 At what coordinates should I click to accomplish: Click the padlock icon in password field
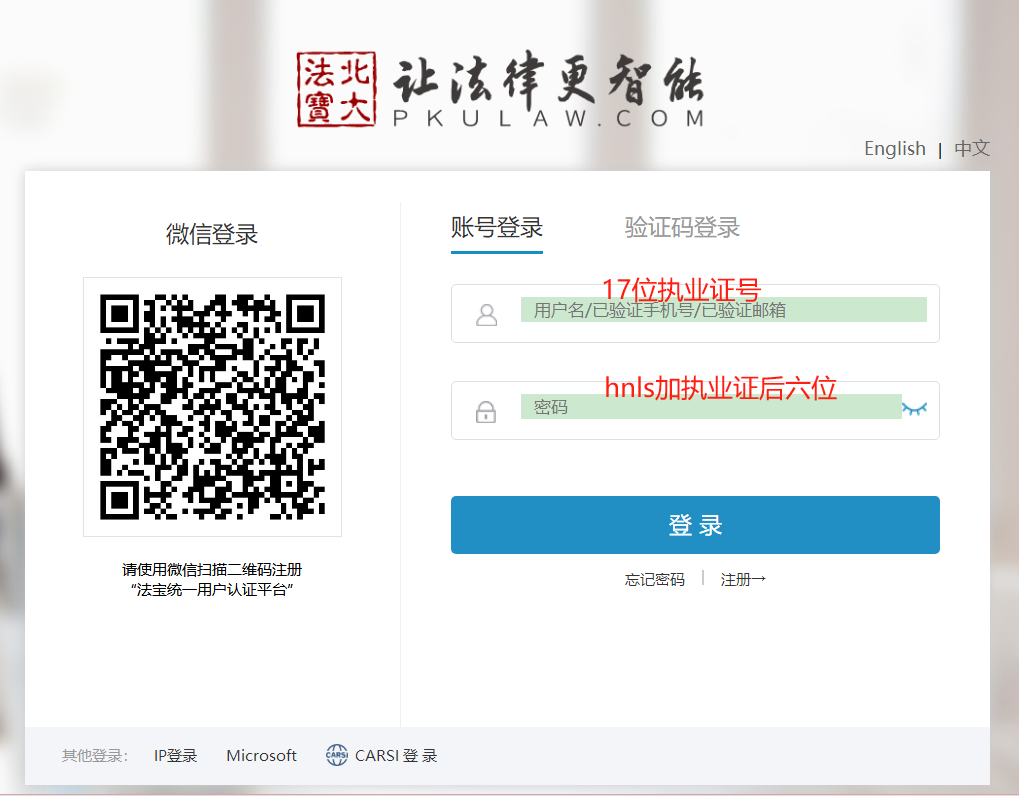(486, 411)
